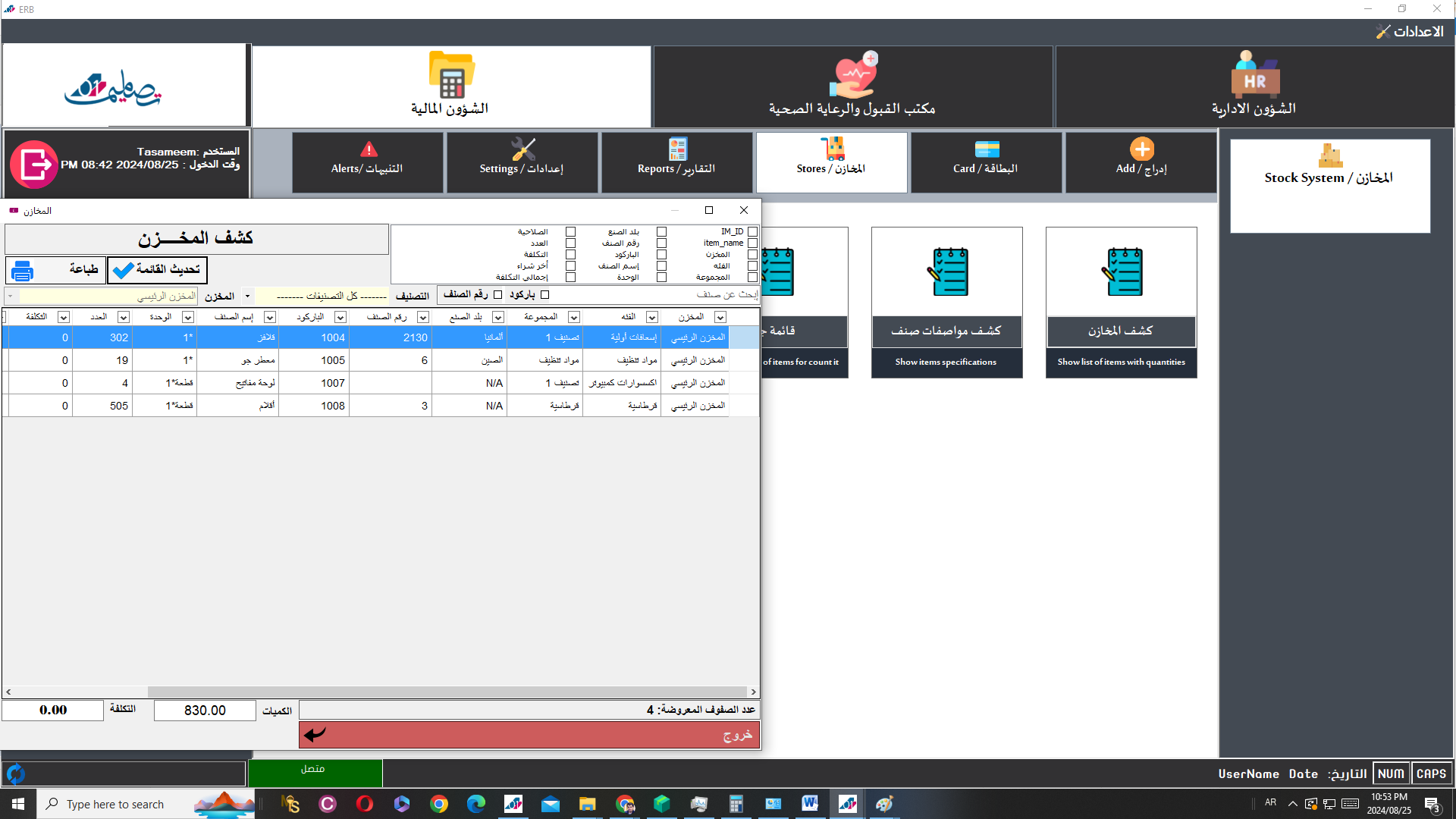Viewport: 1456px width, 819px height.
Task: Toggle the المخزن column checkbox
Action: click(752, 255)
